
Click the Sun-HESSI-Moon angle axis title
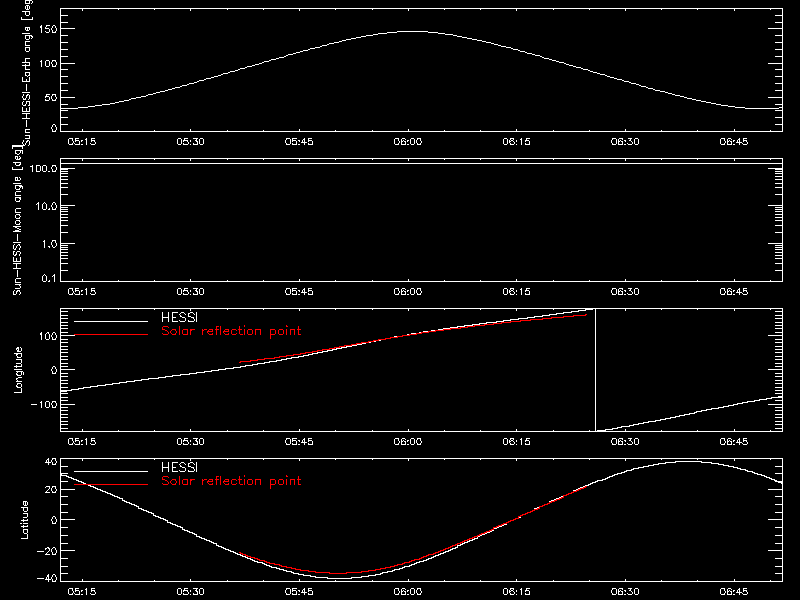click(x=17, y=220)
